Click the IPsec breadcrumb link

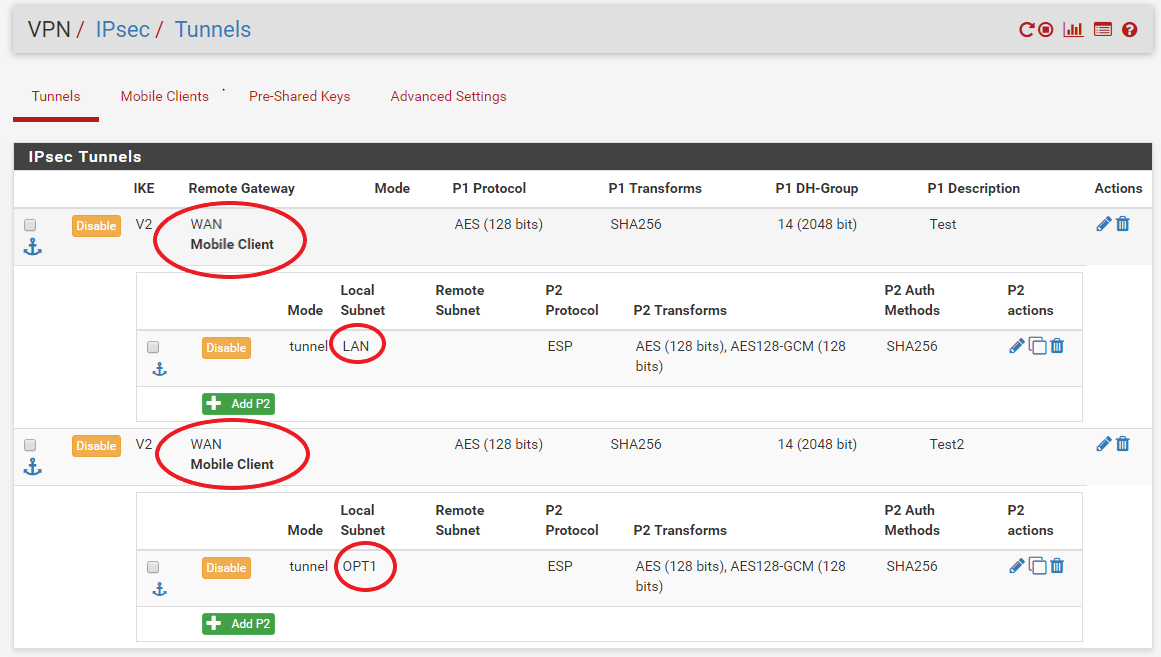(122, 29)
